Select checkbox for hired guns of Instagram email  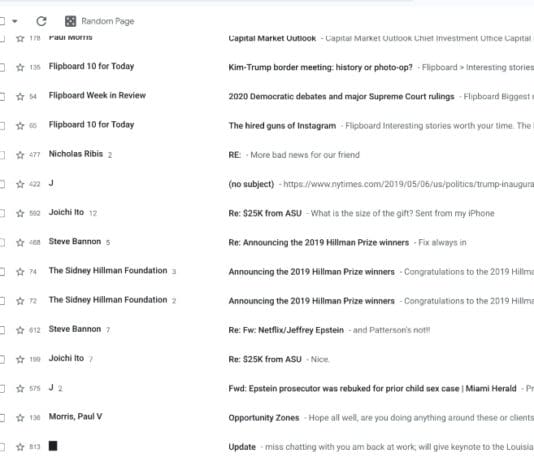coord(2,126)
